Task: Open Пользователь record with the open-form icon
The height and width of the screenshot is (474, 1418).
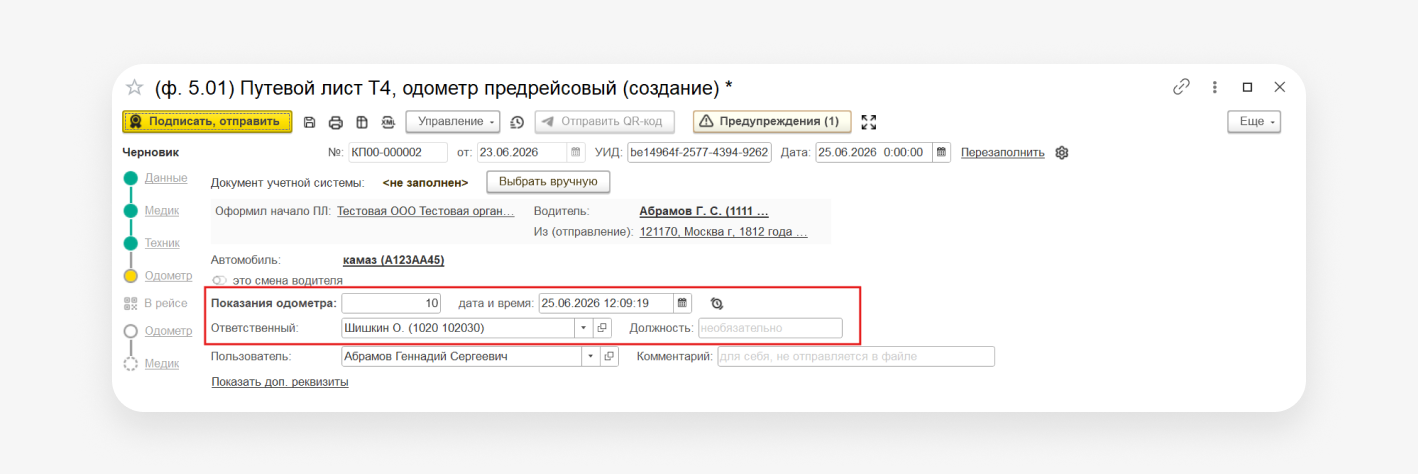Action: (609, 356)
